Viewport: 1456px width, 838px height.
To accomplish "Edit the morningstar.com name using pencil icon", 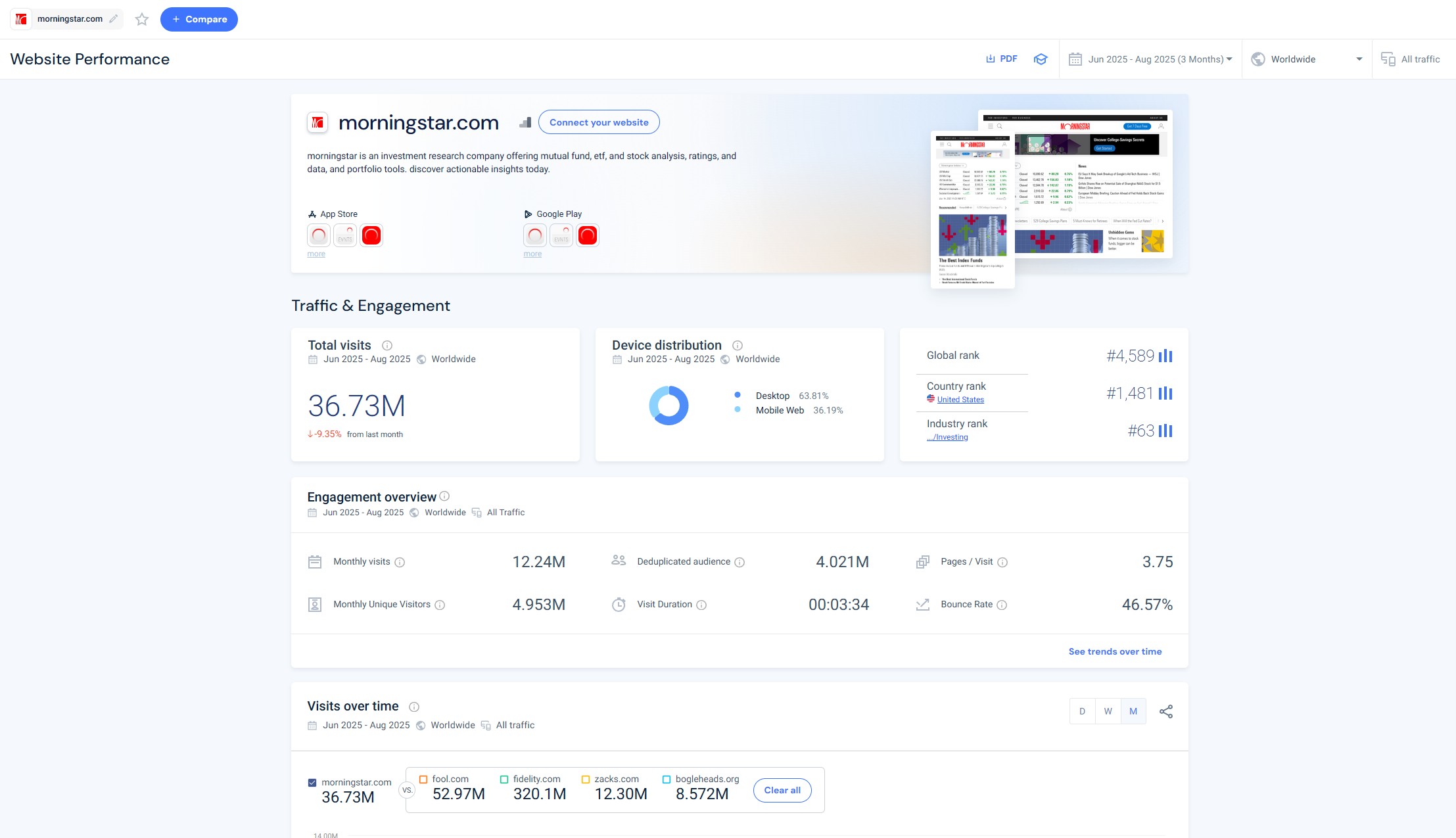I will coord(113,18).
